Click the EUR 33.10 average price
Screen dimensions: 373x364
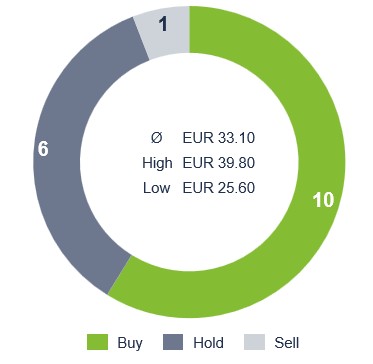[219, 138]
